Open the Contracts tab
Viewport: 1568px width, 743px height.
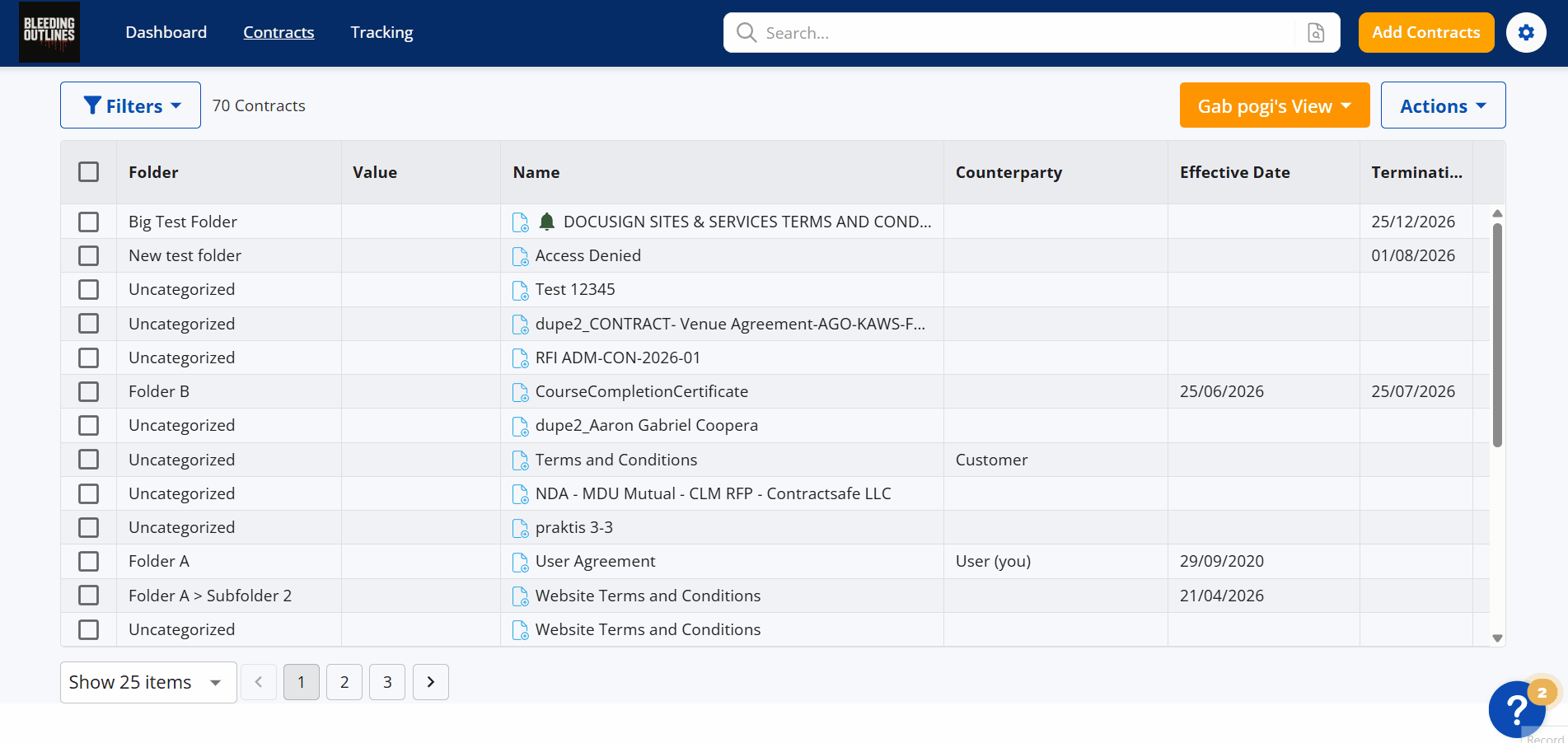278,32
